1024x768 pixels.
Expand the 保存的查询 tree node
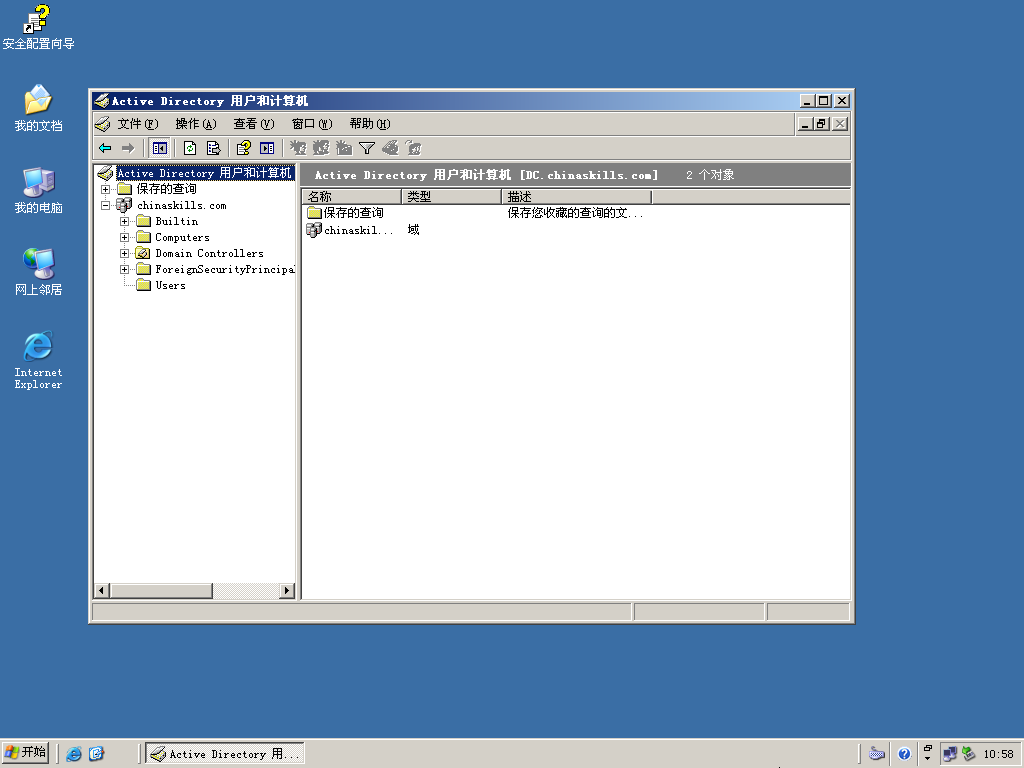coord(105,189)
